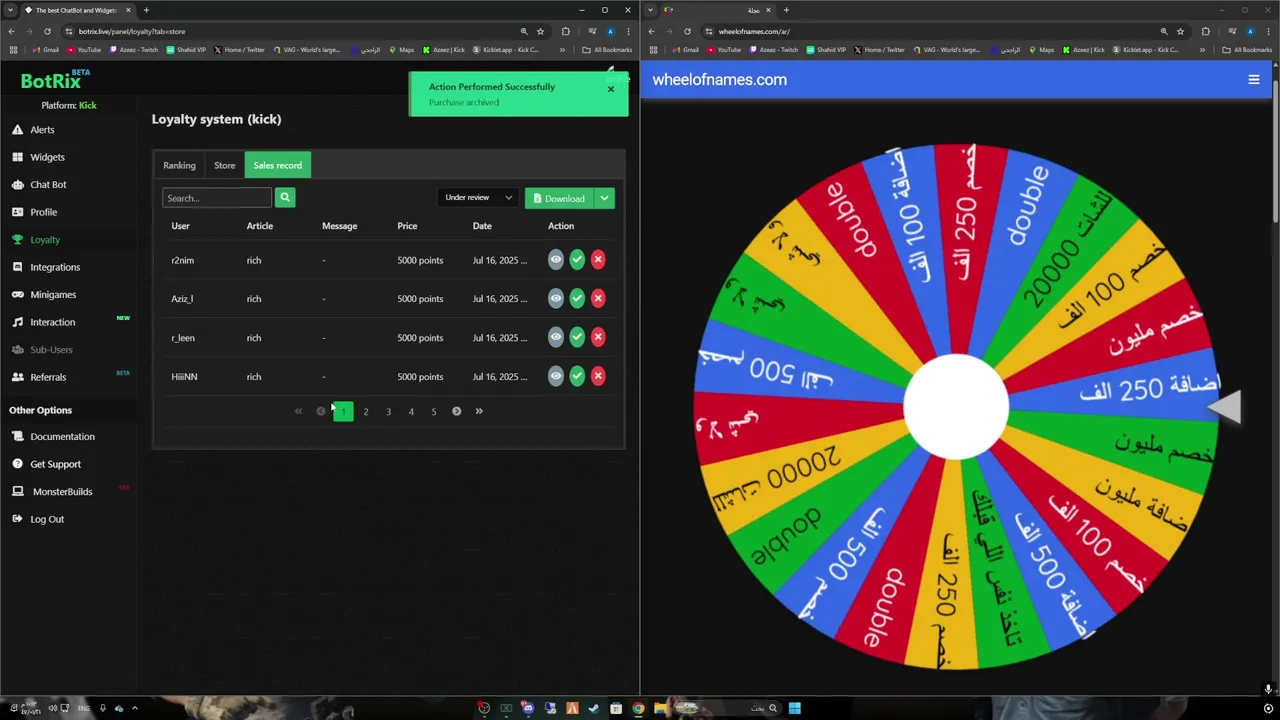
Task: Open the Under review filter dropdown
Action: point(478,198)
